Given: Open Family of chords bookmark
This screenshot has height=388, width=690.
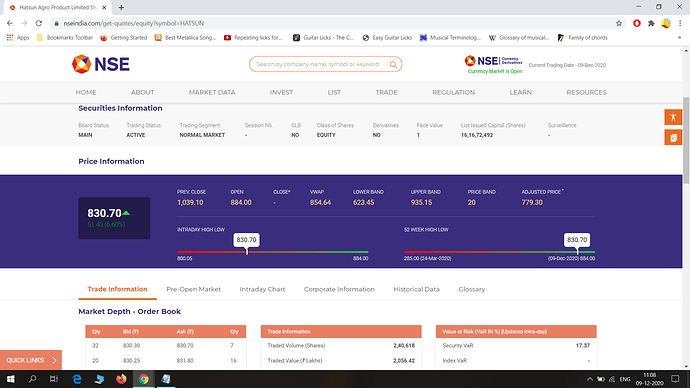Looking at the screenshot, I should tap(583, 38).
